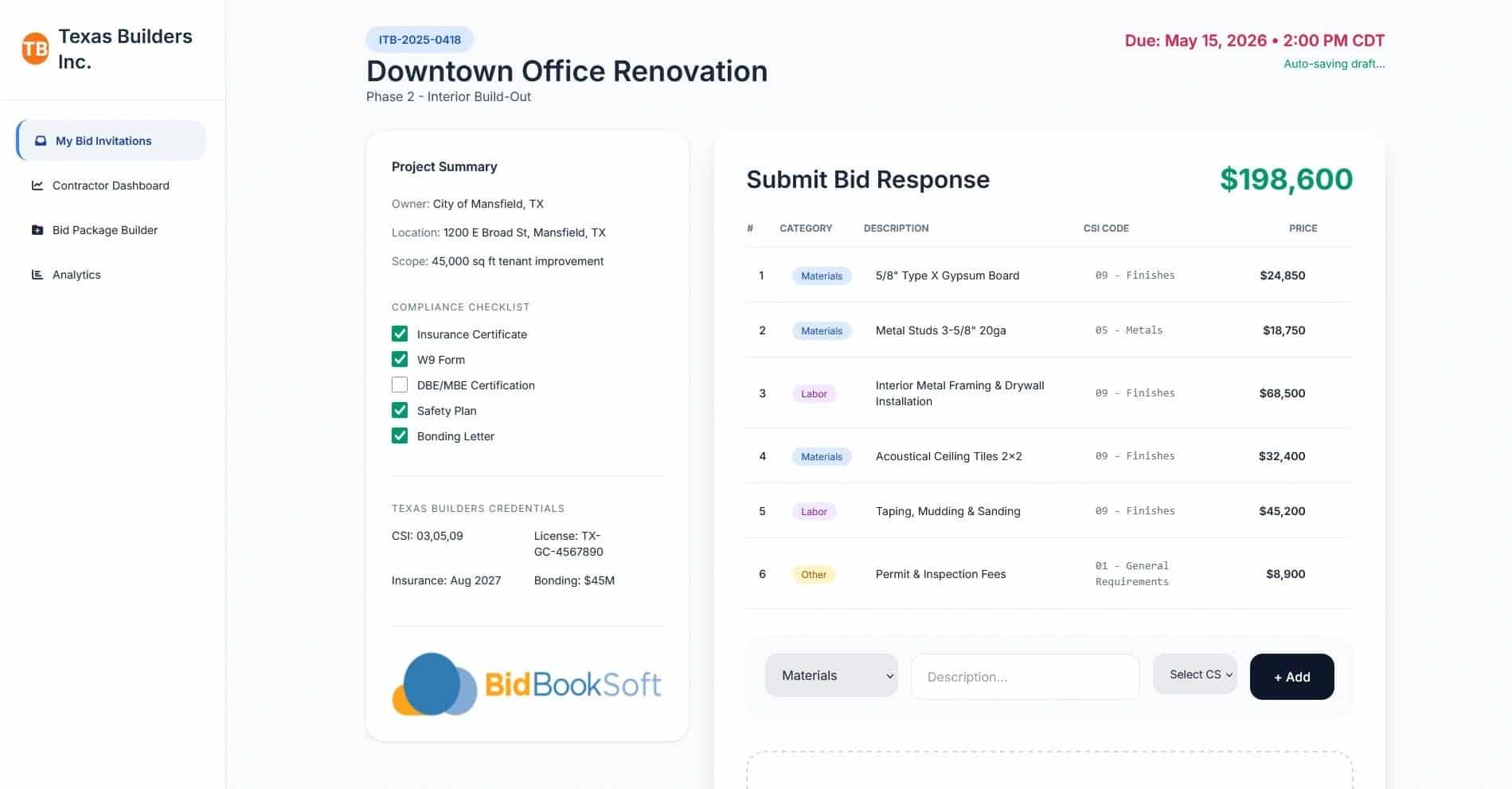Toggle the Safety Plan checkbox
The width and height of the screenshot is (1512, 789).
400,410
